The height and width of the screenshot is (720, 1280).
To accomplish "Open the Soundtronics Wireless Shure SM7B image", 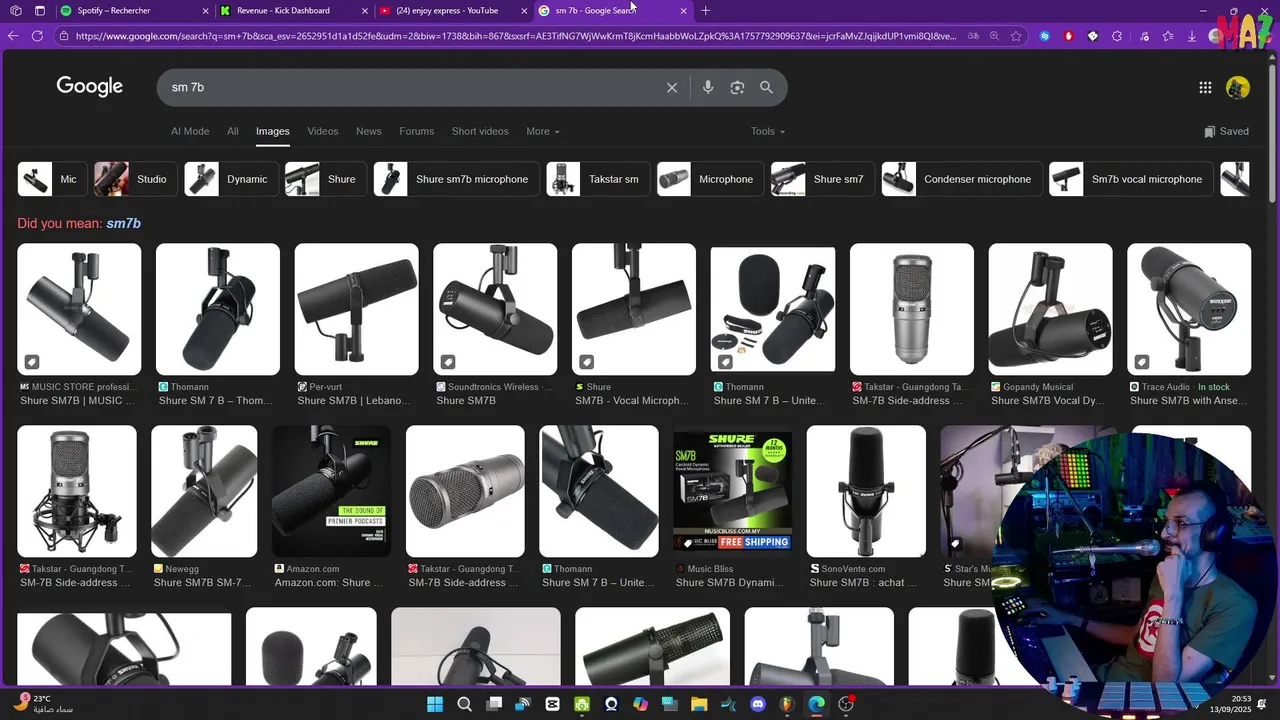I will pos(495,309).
